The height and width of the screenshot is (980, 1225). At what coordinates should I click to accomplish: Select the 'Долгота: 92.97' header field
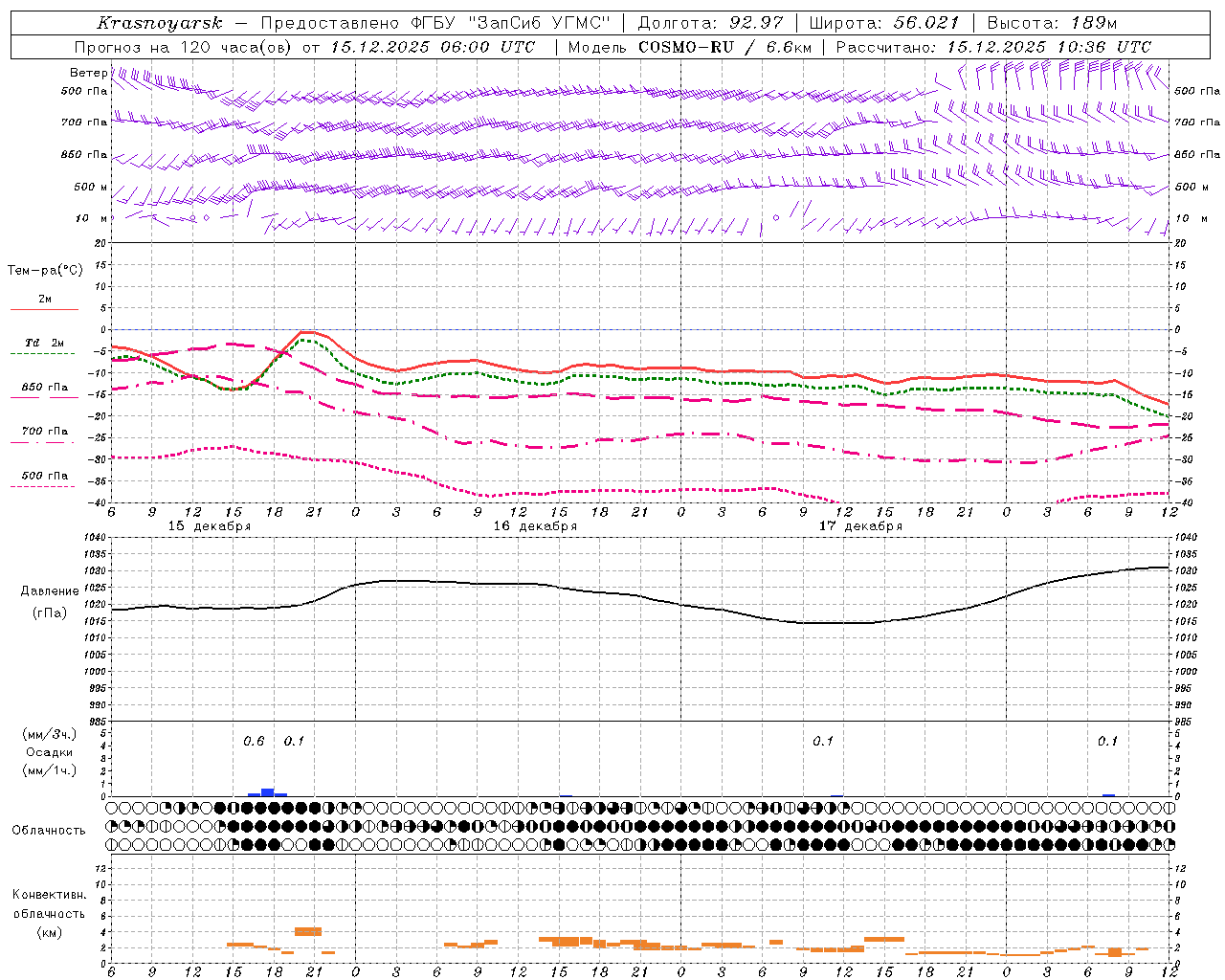[709, 23]
